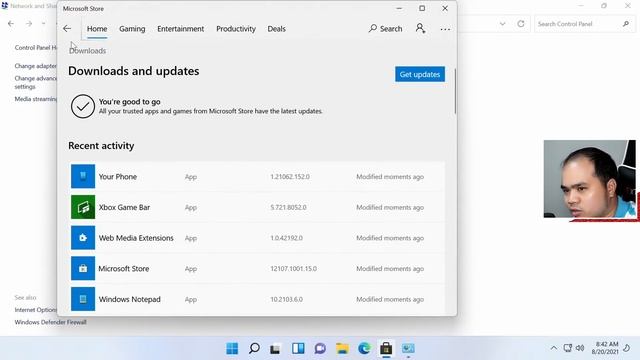Open Widgets on the taskbar

pyautogui.click(x=298, y=348)
